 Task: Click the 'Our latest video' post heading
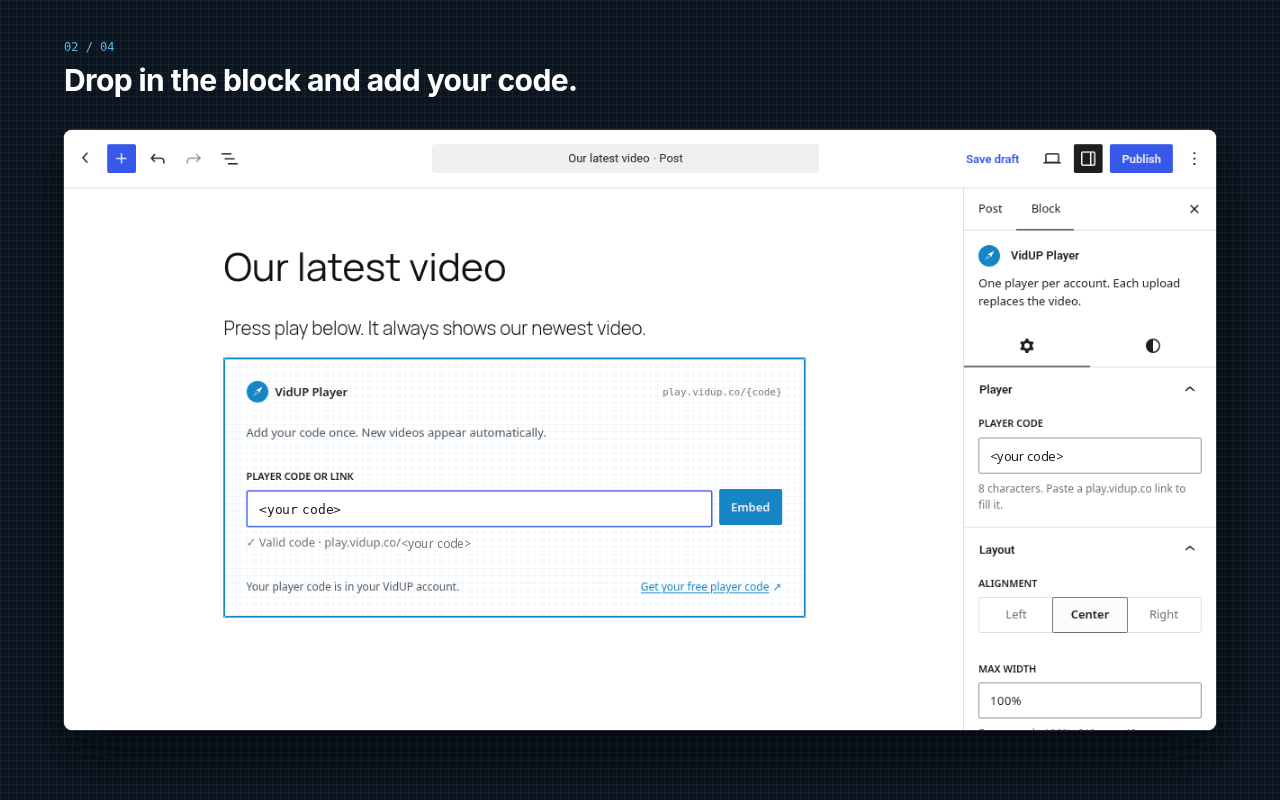(365, 267)
